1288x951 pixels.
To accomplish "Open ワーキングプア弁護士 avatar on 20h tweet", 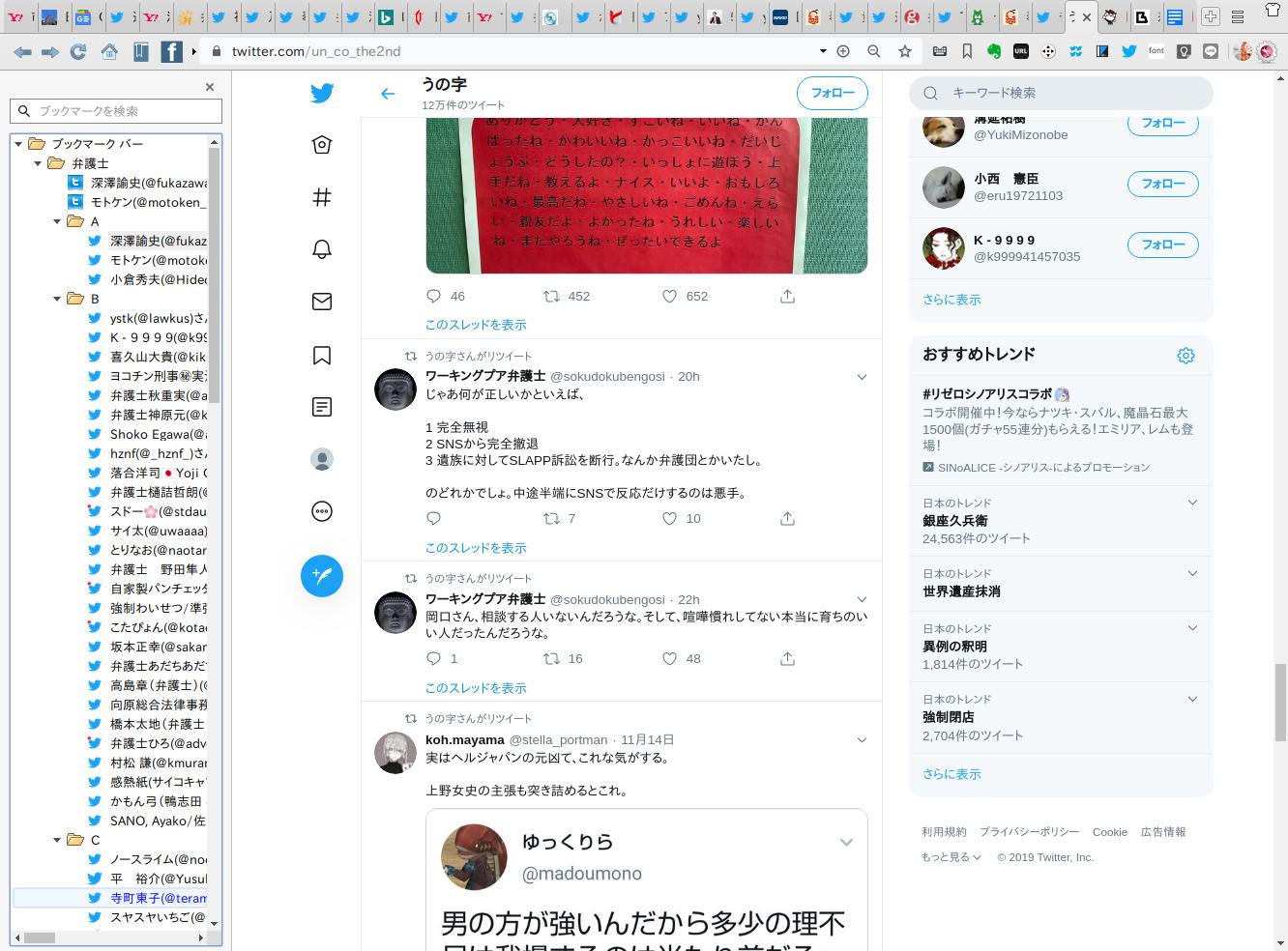I will tap(395, 389).
